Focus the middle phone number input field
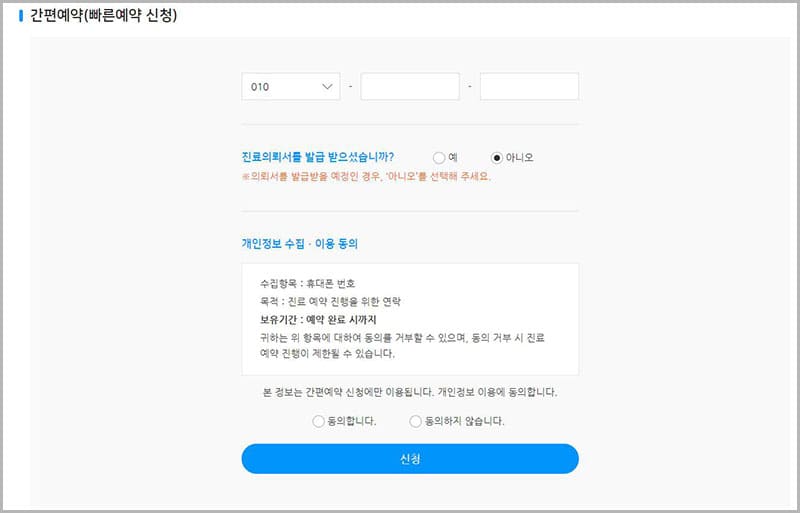The image size is (800, 513). [x=409, y=87]
